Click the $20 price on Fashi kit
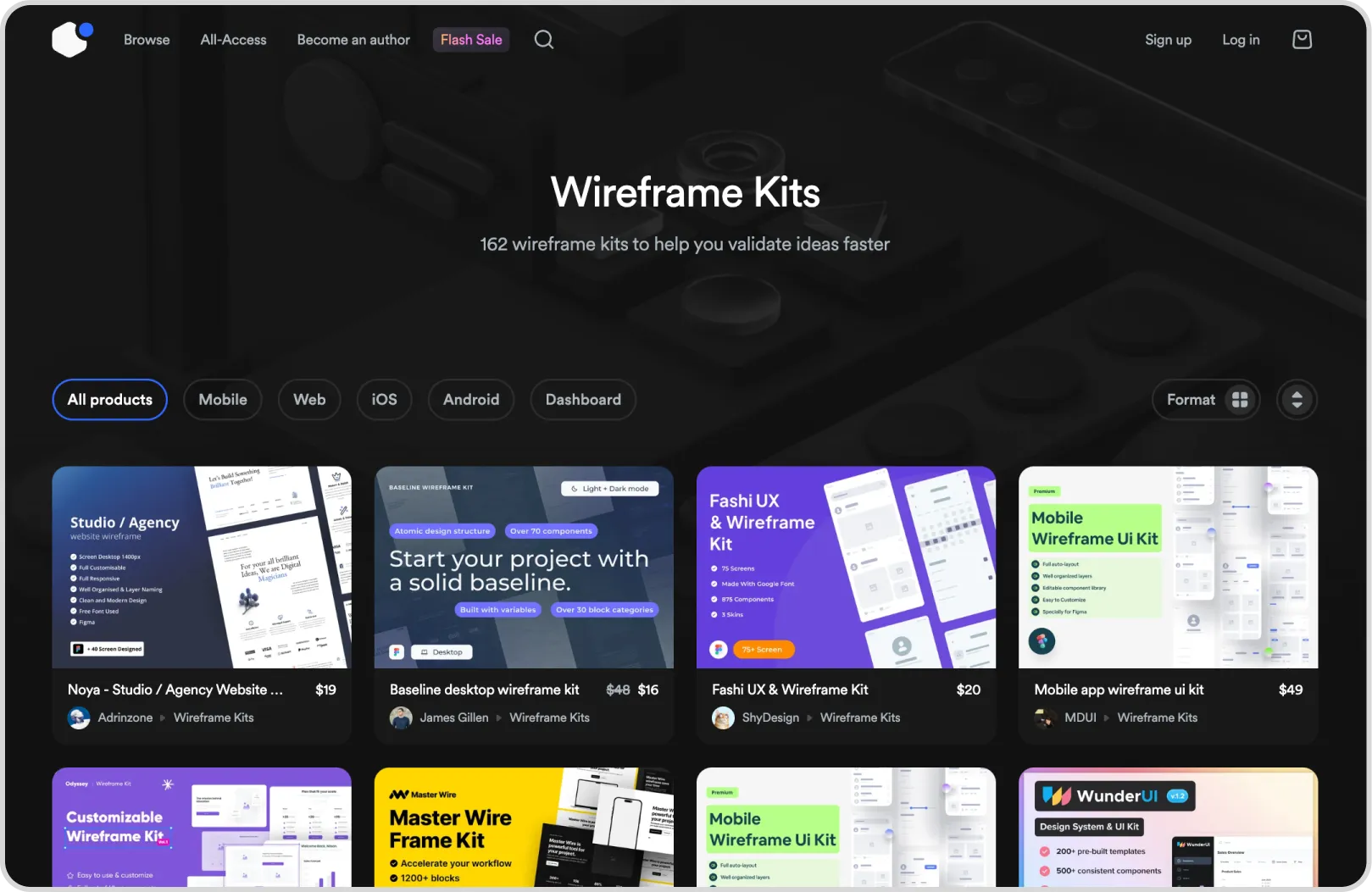The image size is (1372, 892). 969,690
